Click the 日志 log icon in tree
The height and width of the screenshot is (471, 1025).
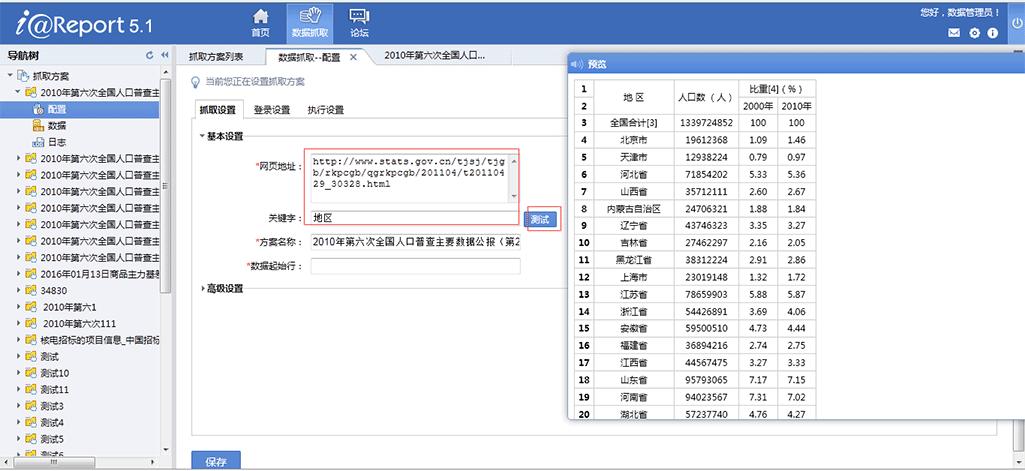coord(38,142)
